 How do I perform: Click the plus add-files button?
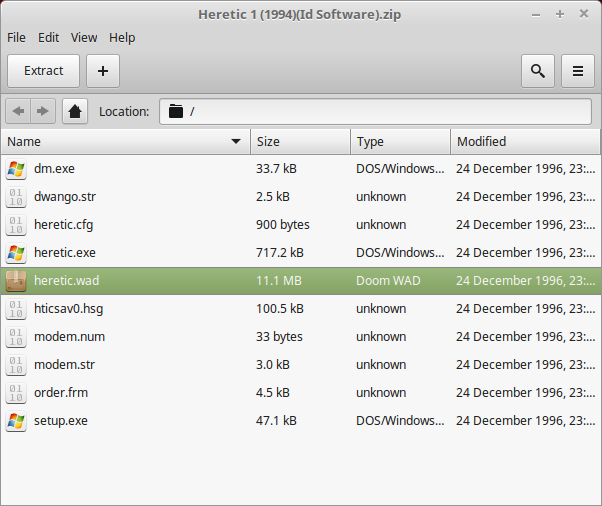pyautogui.click(x=103, y=71)
